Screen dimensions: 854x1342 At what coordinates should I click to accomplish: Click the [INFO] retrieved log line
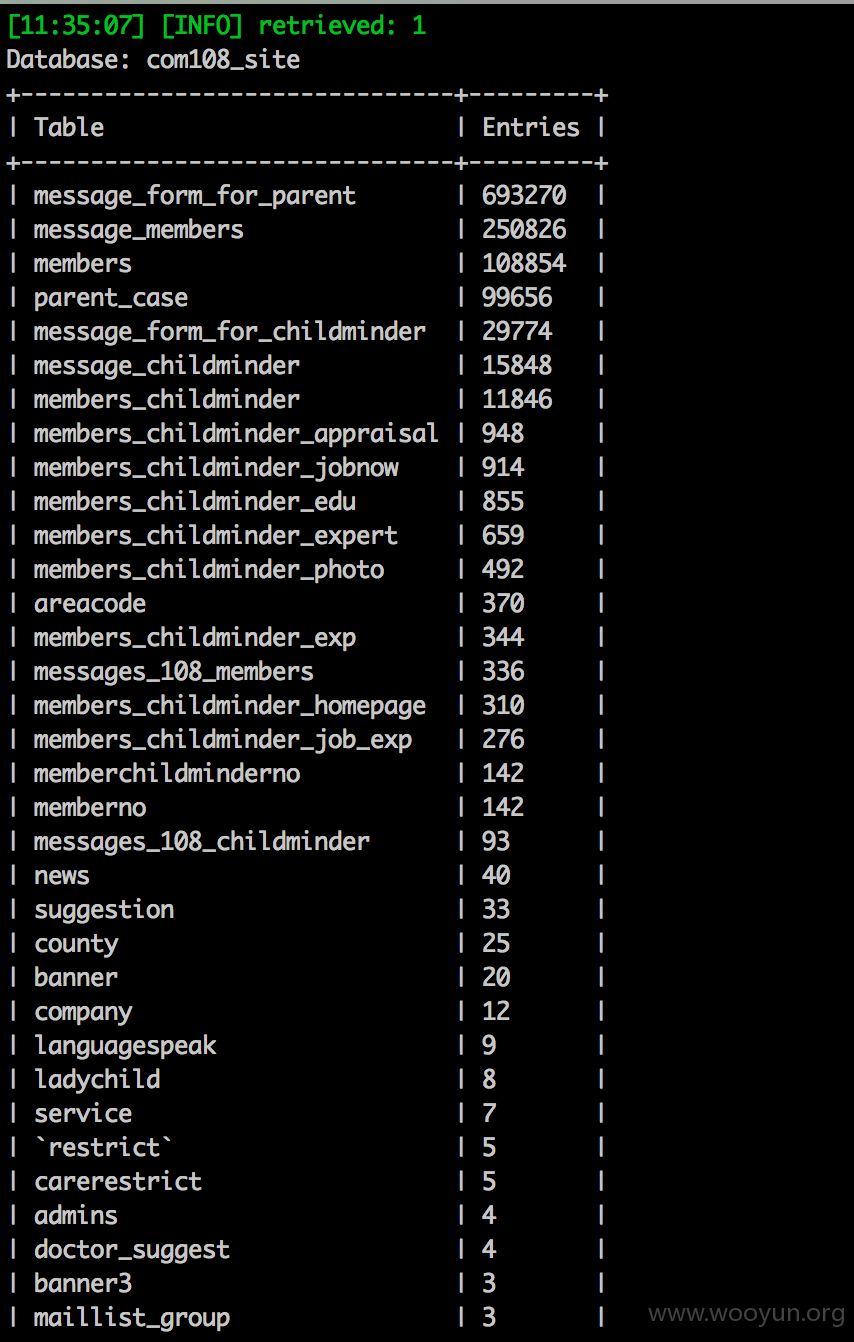click(216, 25)
